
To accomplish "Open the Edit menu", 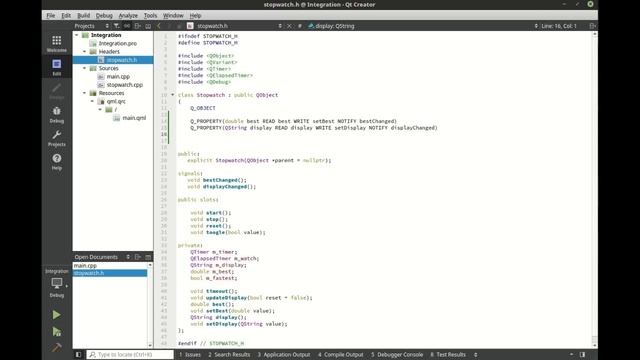I will pyautogui.click(x=66, y=16).
